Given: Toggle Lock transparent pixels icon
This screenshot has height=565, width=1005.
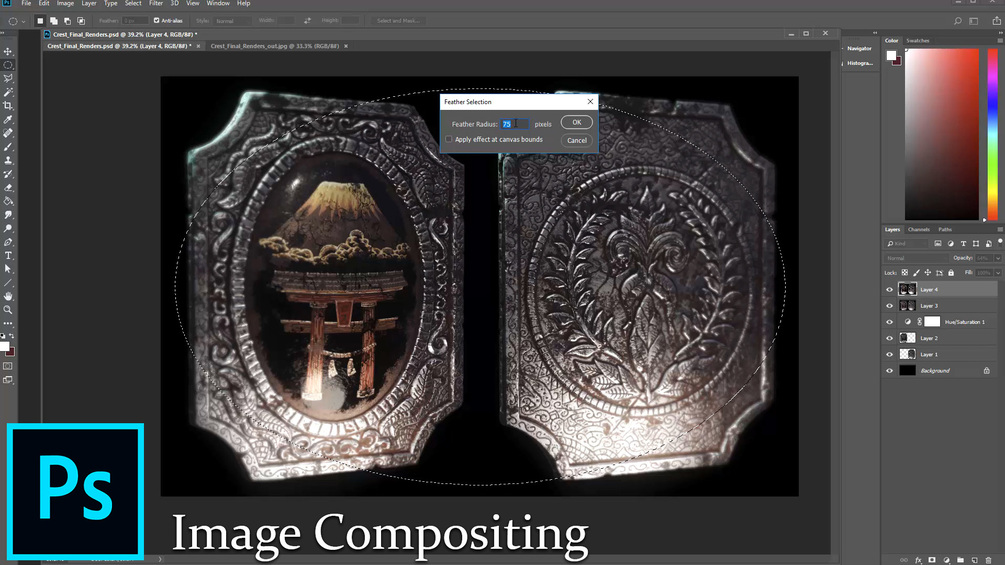Looking at the screenshot, I should click(x=904, y=273).
